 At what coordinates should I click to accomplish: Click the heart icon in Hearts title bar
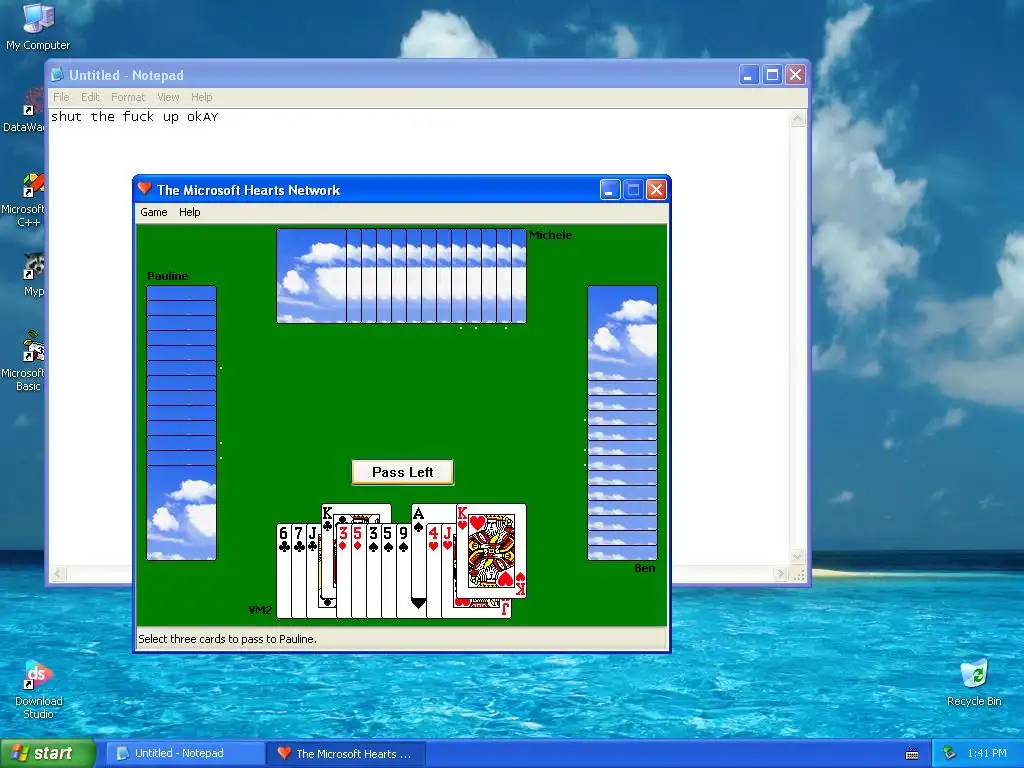coord(145,189)
